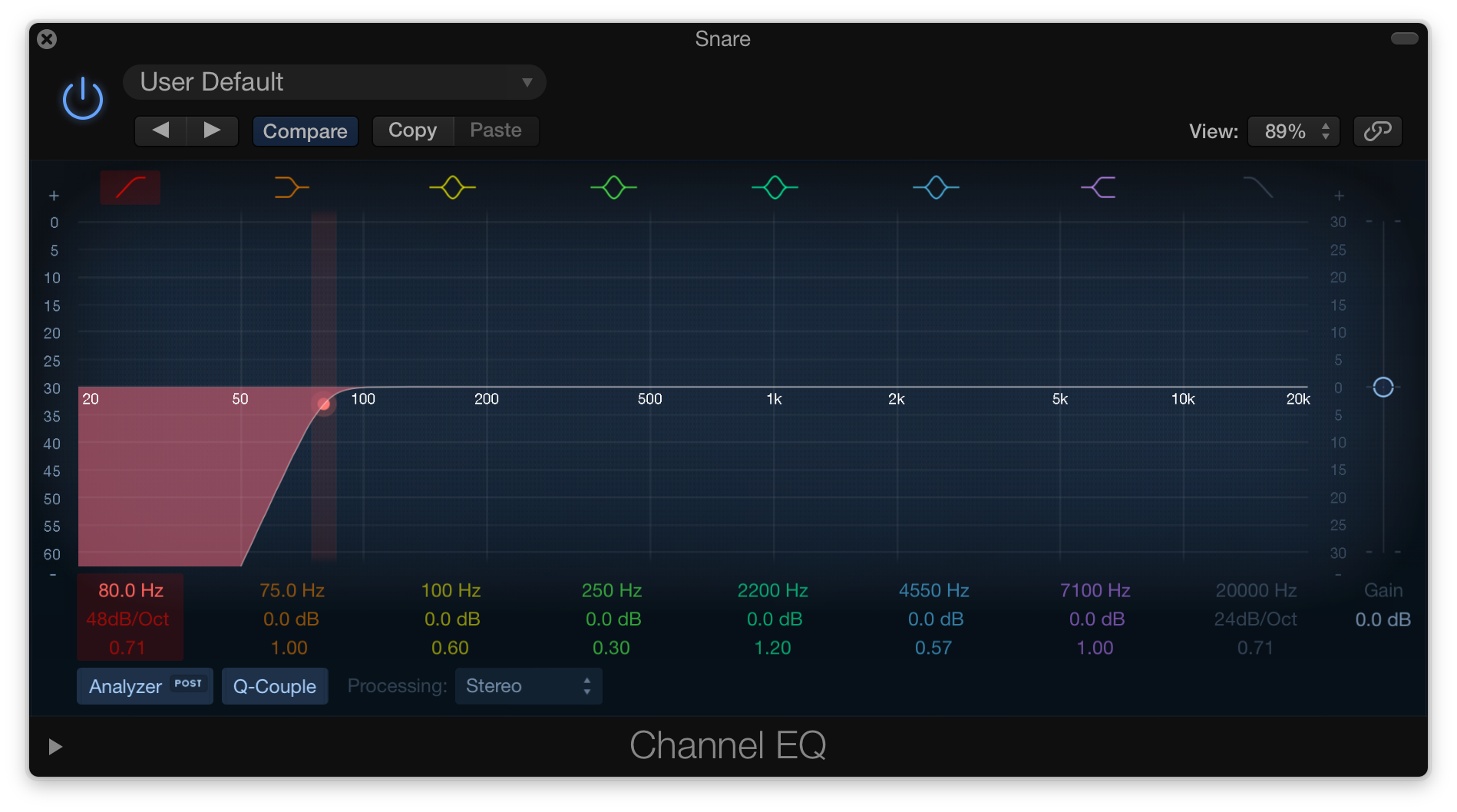
Task: Select the orange low shelf band icon
Action: point(290,186)
